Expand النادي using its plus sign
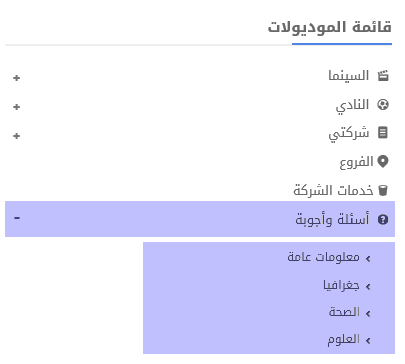405x364 pixels. tap(17, 107)
